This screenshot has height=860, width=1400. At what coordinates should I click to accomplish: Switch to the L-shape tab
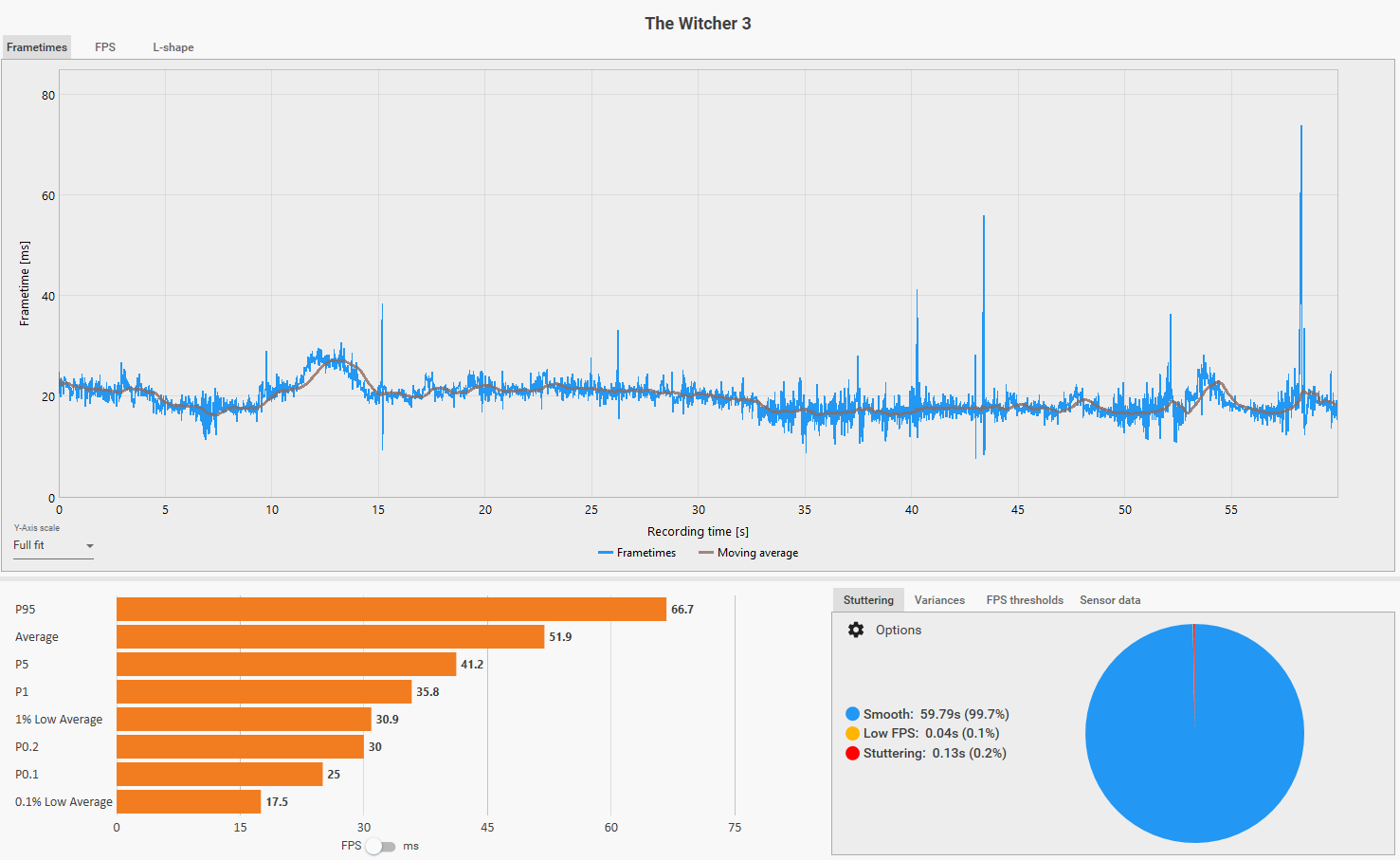point(173,47)
